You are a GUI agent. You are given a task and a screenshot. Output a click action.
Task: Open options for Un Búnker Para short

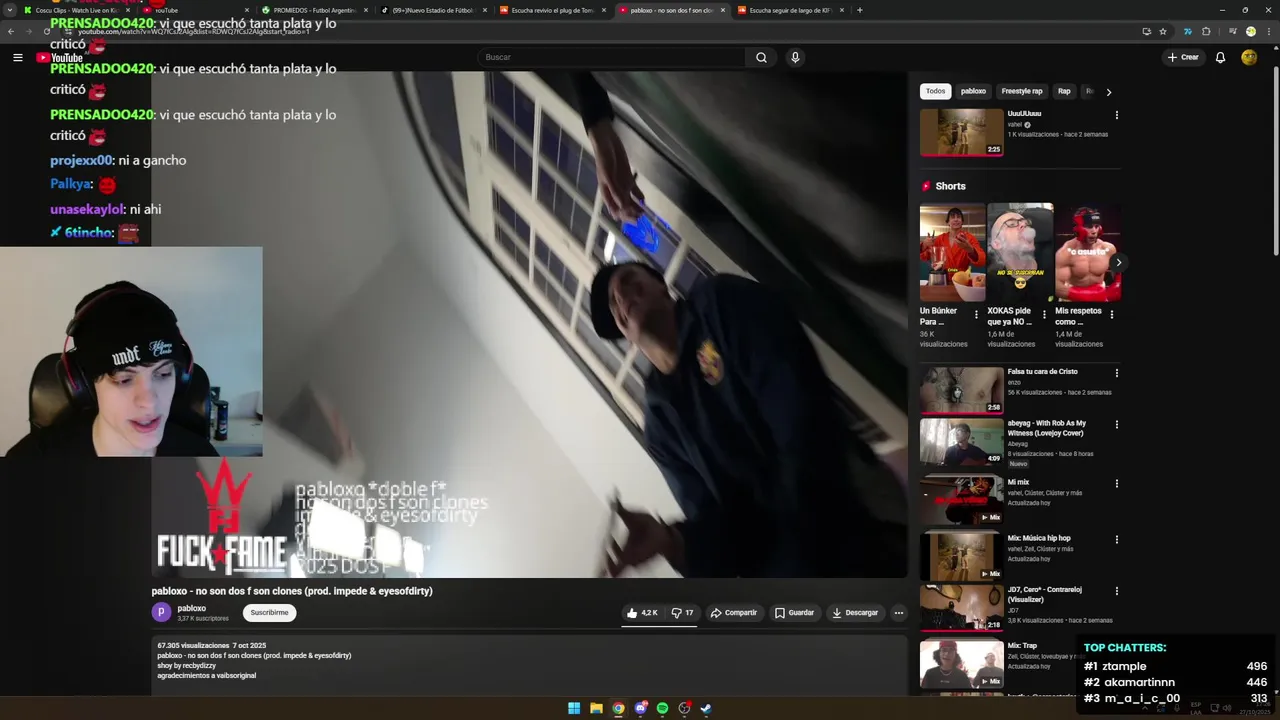(x=977, y=314)
